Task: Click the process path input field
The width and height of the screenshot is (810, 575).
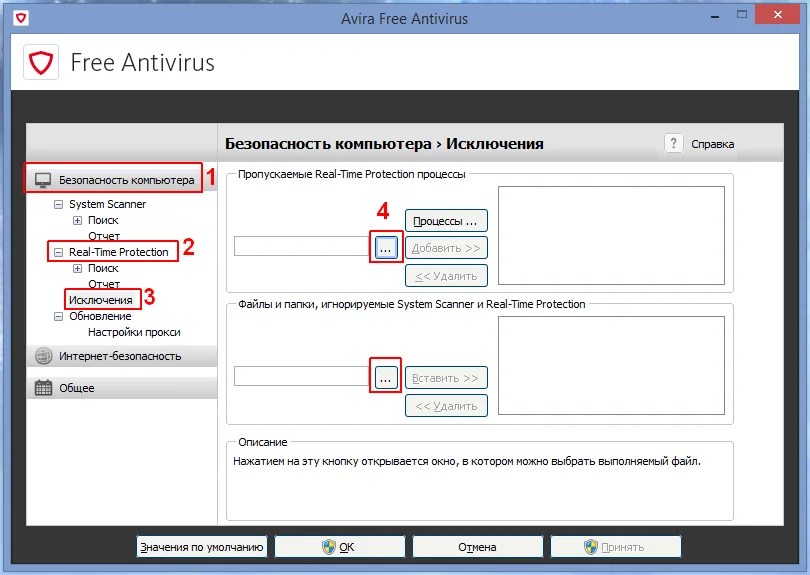Action: tap(301, 246)
